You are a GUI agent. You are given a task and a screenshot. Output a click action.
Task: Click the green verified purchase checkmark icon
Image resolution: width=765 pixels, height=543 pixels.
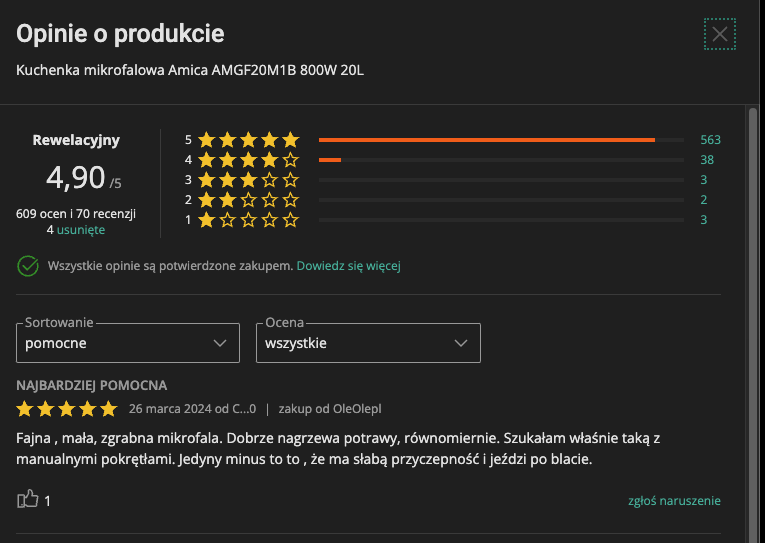28,266
